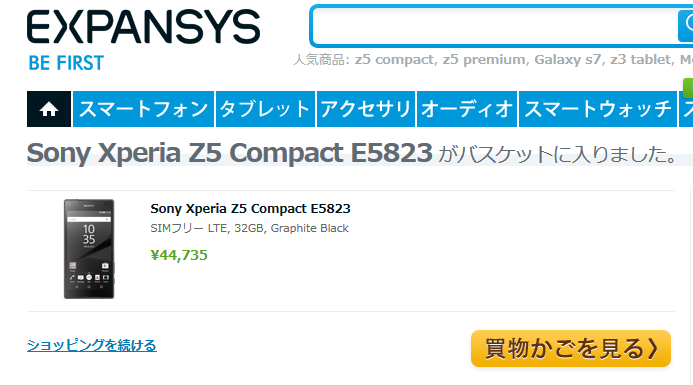Open the オーディオ category
Screen dimensions: 693x385
tap(467, 109)
